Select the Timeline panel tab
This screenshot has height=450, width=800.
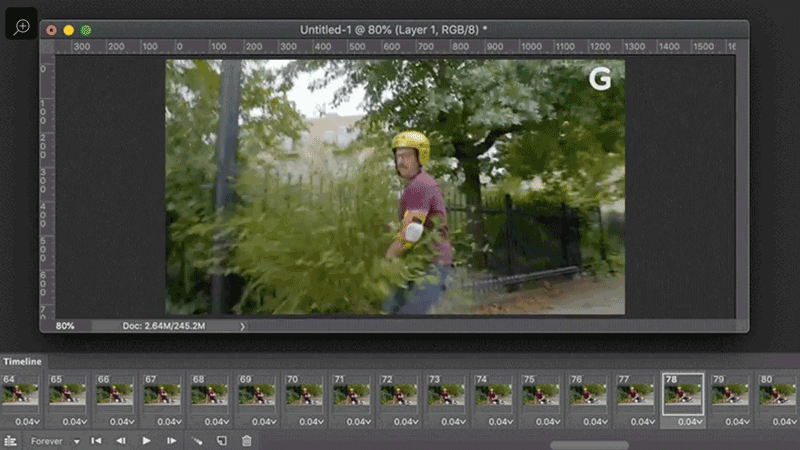pos(22,360)
